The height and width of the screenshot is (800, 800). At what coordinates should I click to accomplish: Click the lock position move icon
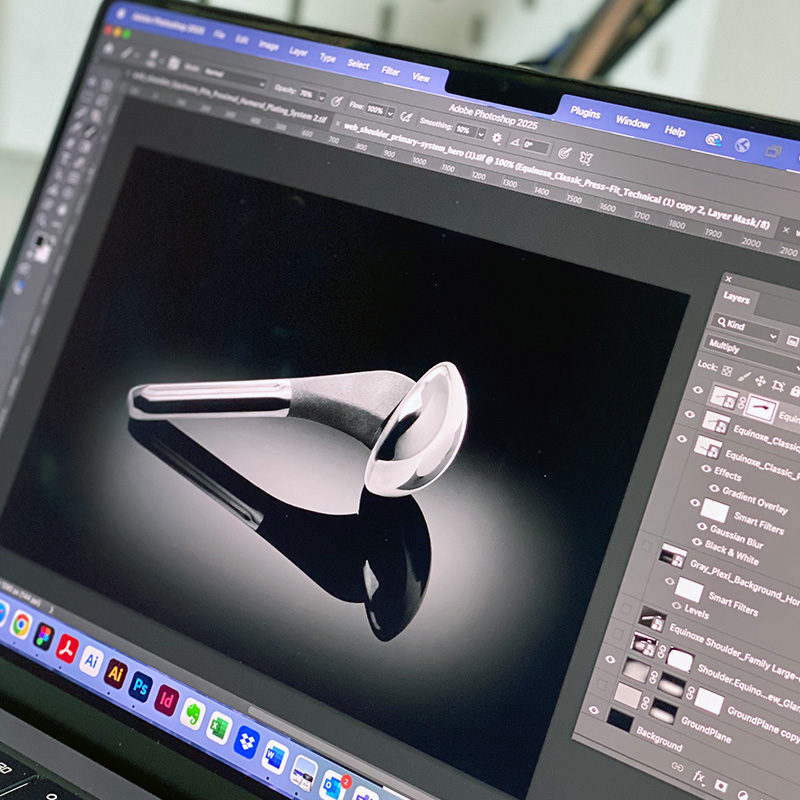tap(759, 382)
